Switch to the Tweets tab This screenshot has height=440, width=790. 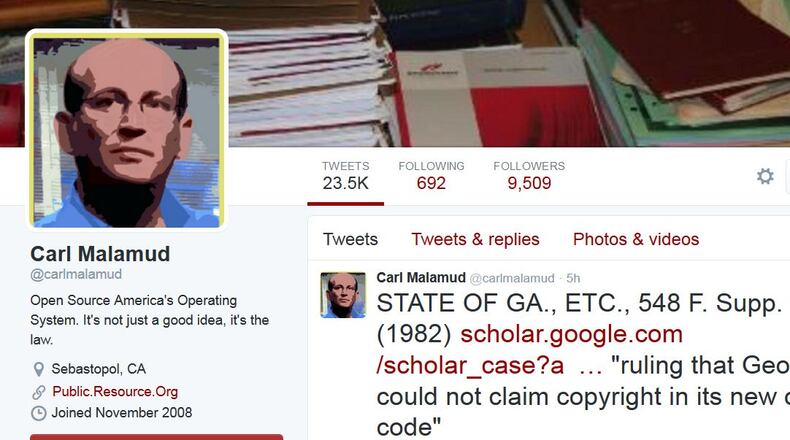coord(350,239)
